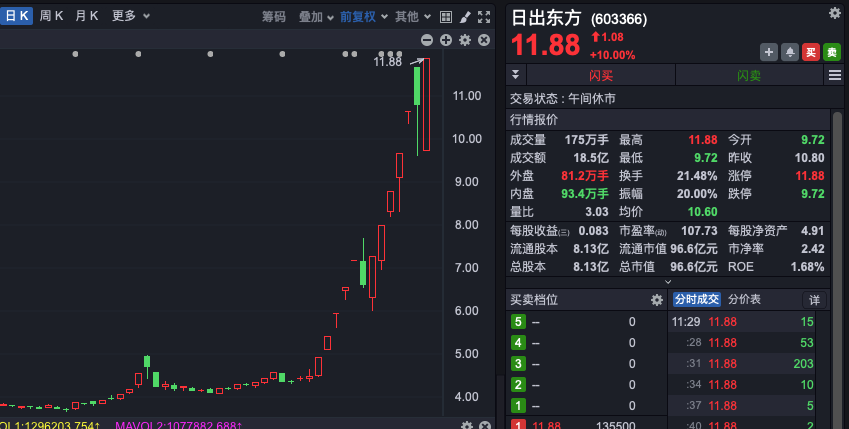
Task: Click the green 卖 sell icon button
Action: point(832,52)
